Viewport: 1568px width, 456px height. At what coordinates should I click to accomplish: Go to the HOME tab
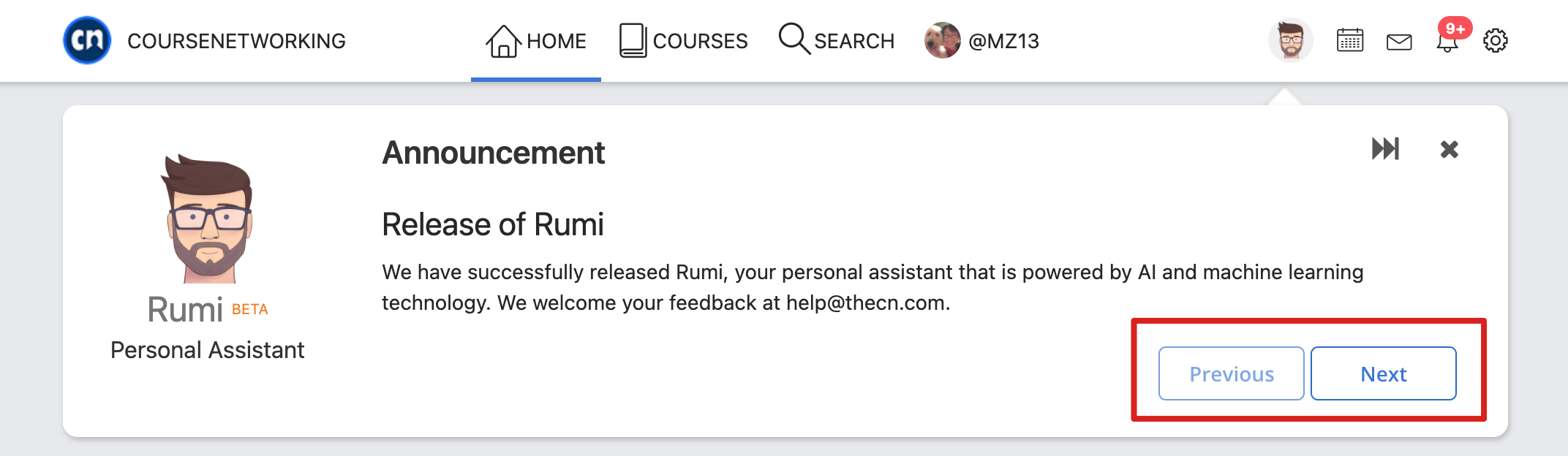[x=536, y=41]
